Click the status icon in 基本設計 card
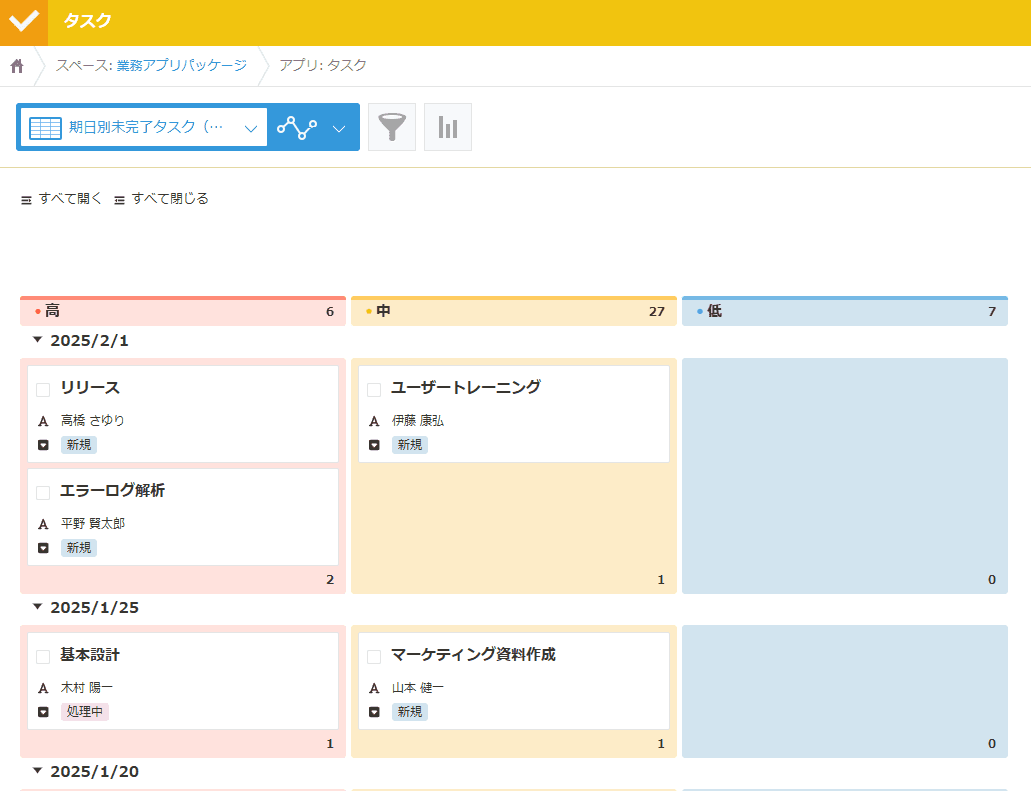1031x791 pixels. (x=43, y=712)
